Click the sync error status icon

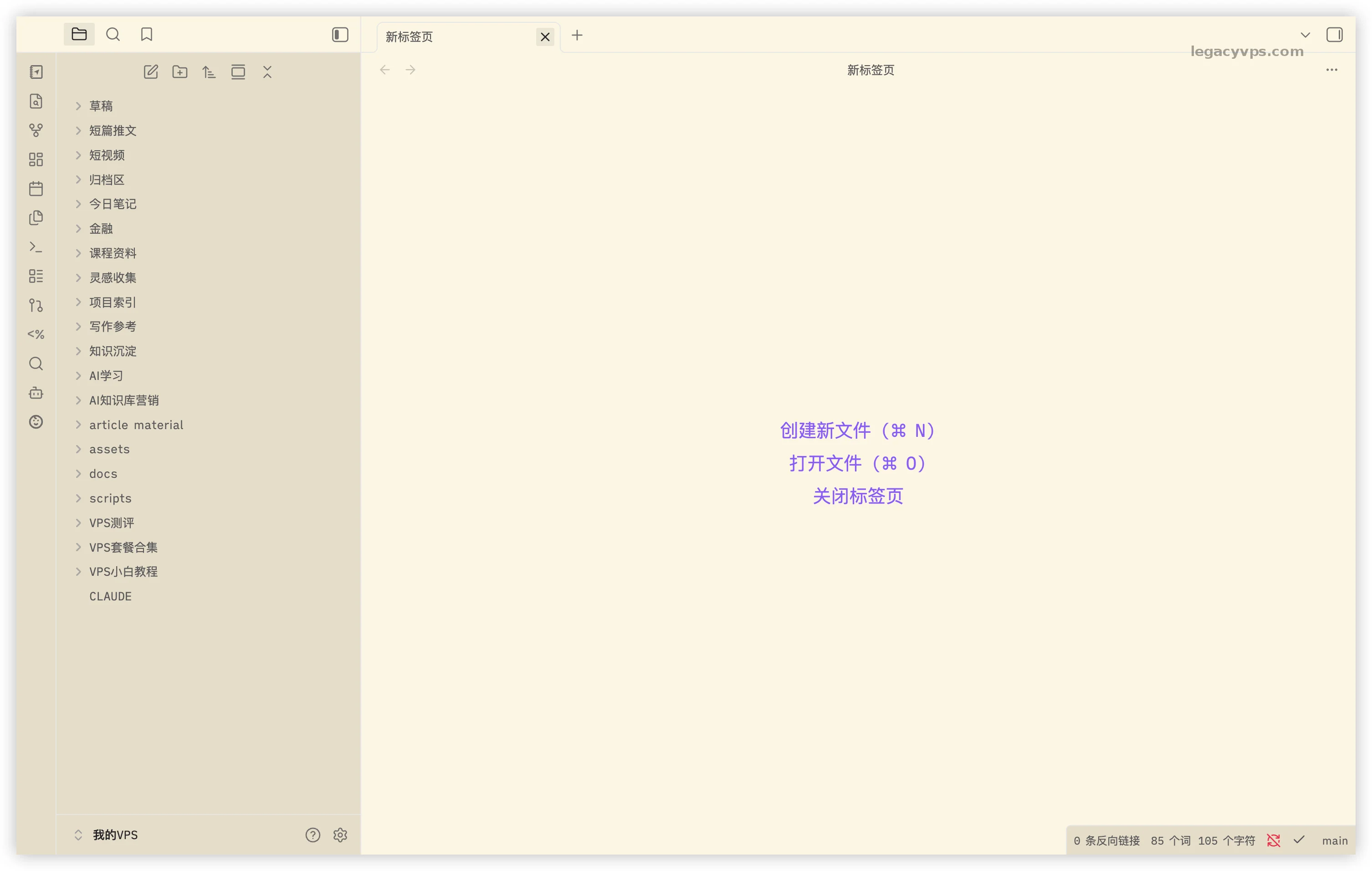(1274, 841)
